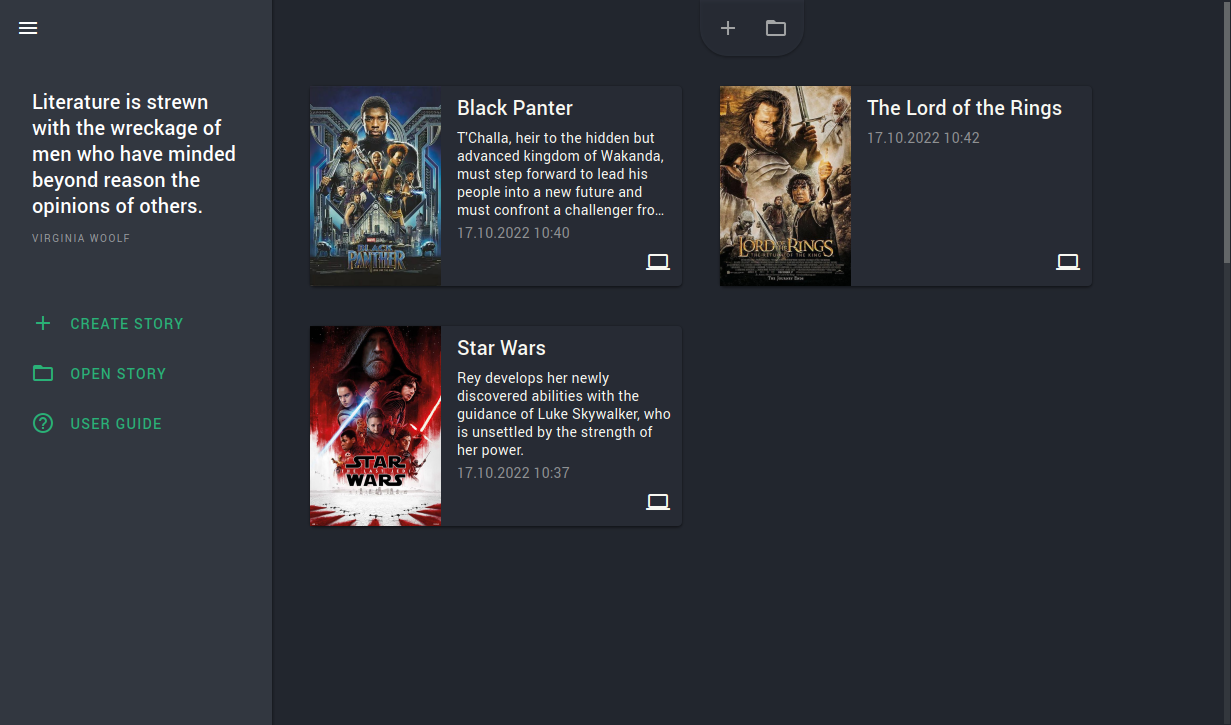The height and width of the screenshot is (725, 1231).
Task: Click the date 17.10.2022 10:40
Action: [513, 233]
